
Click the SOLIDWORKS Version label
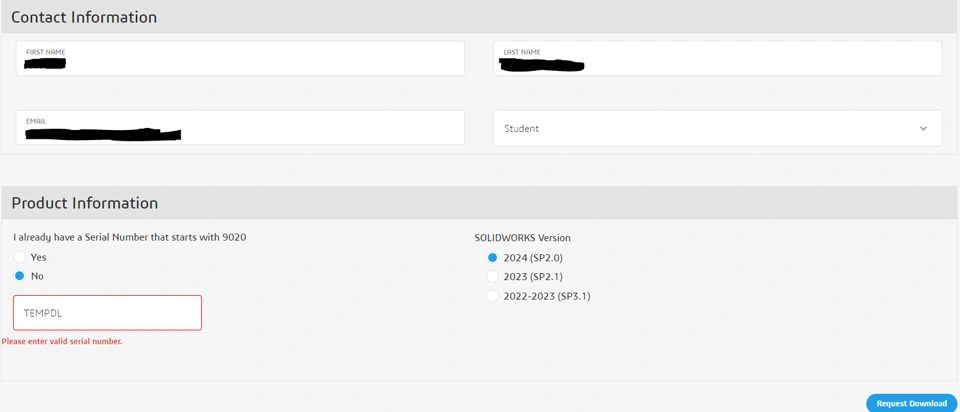tap(522, 238)
